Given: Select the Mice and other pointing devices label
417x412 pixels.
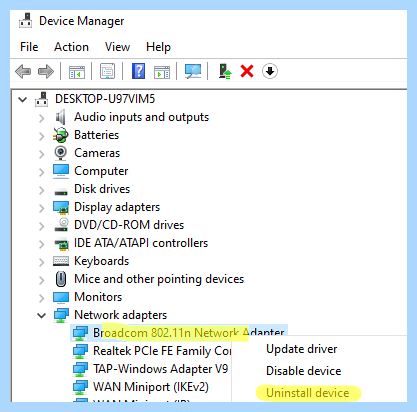Looking at the screenshot, I should pyautogui.click(x=159, y=279).
